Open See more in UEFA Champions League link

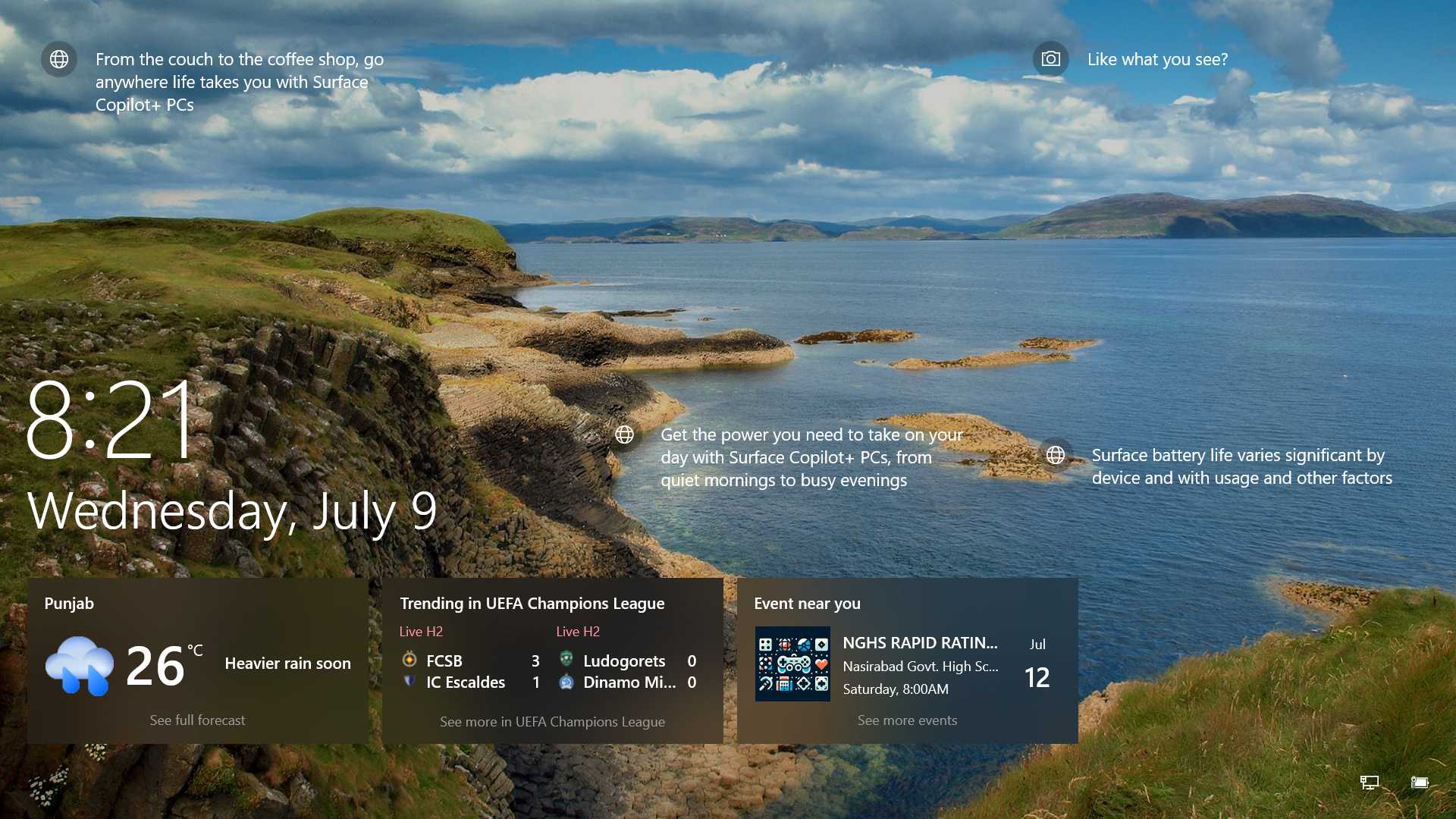[552, 721]
